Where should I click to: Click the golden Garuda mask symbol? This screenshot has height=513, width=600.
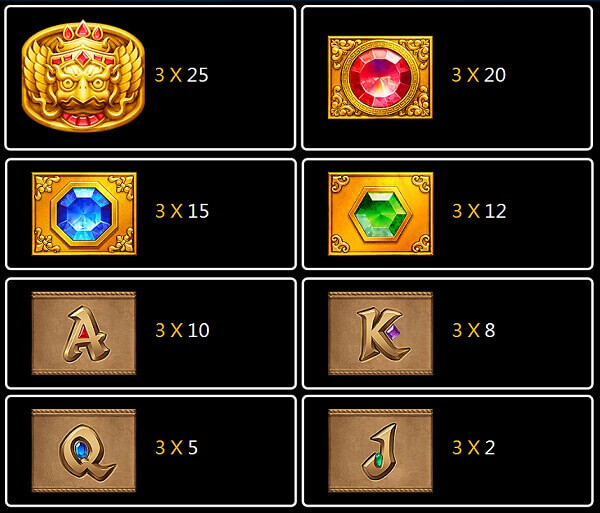tap(83, 76)
